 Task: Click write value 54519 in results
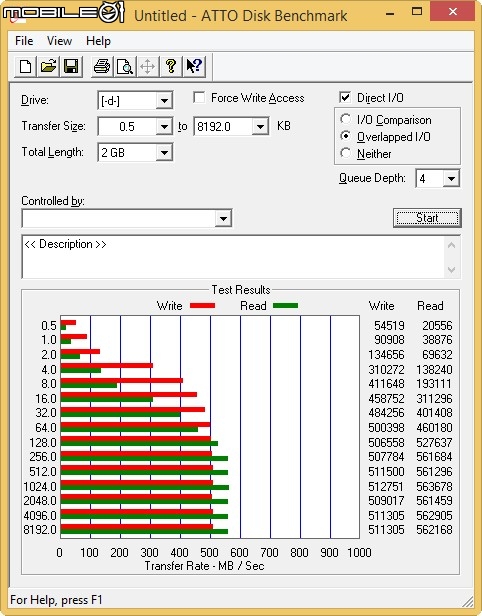click(x=389, y=326)
